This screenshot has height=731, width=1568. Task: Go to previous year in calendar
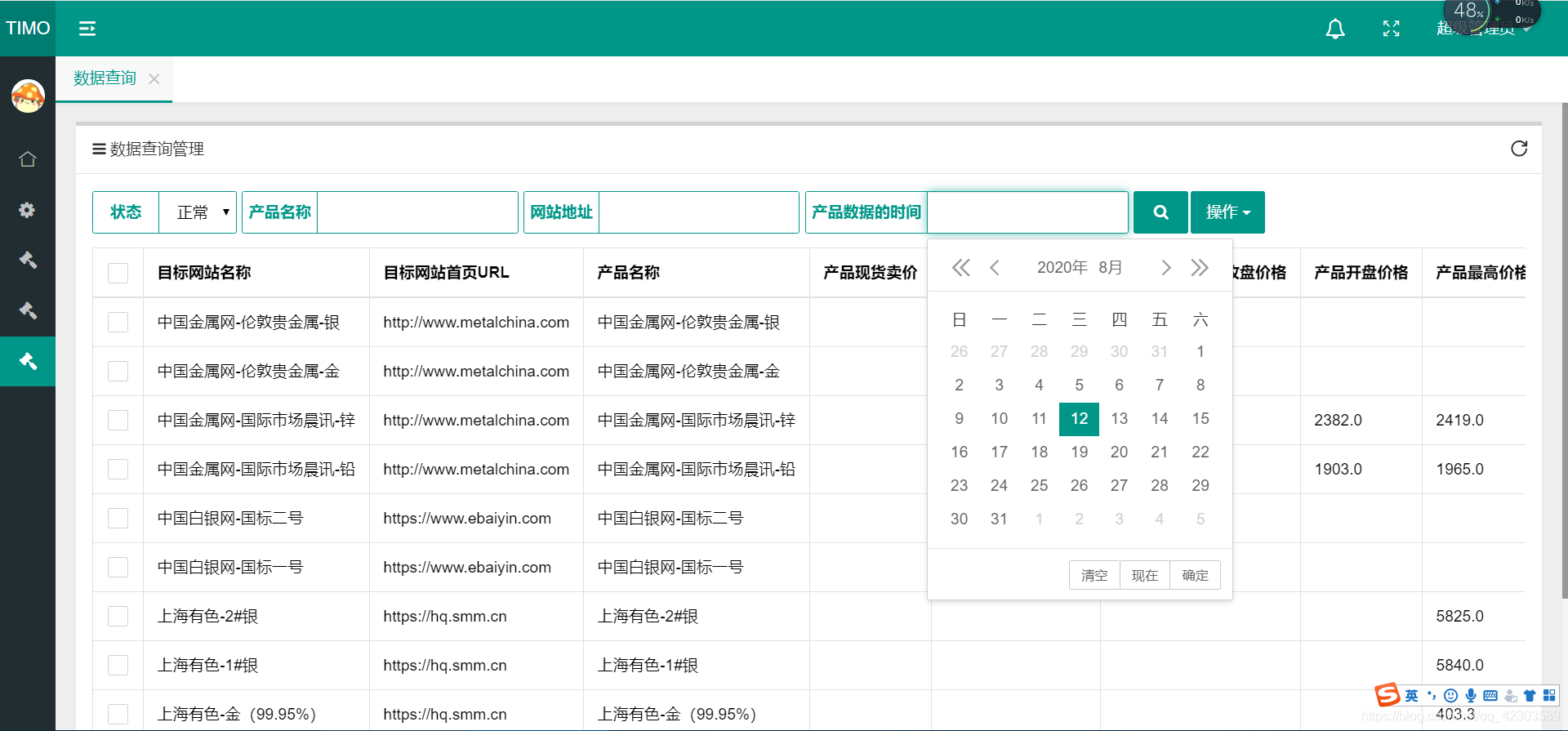click(x=960, y=268)
